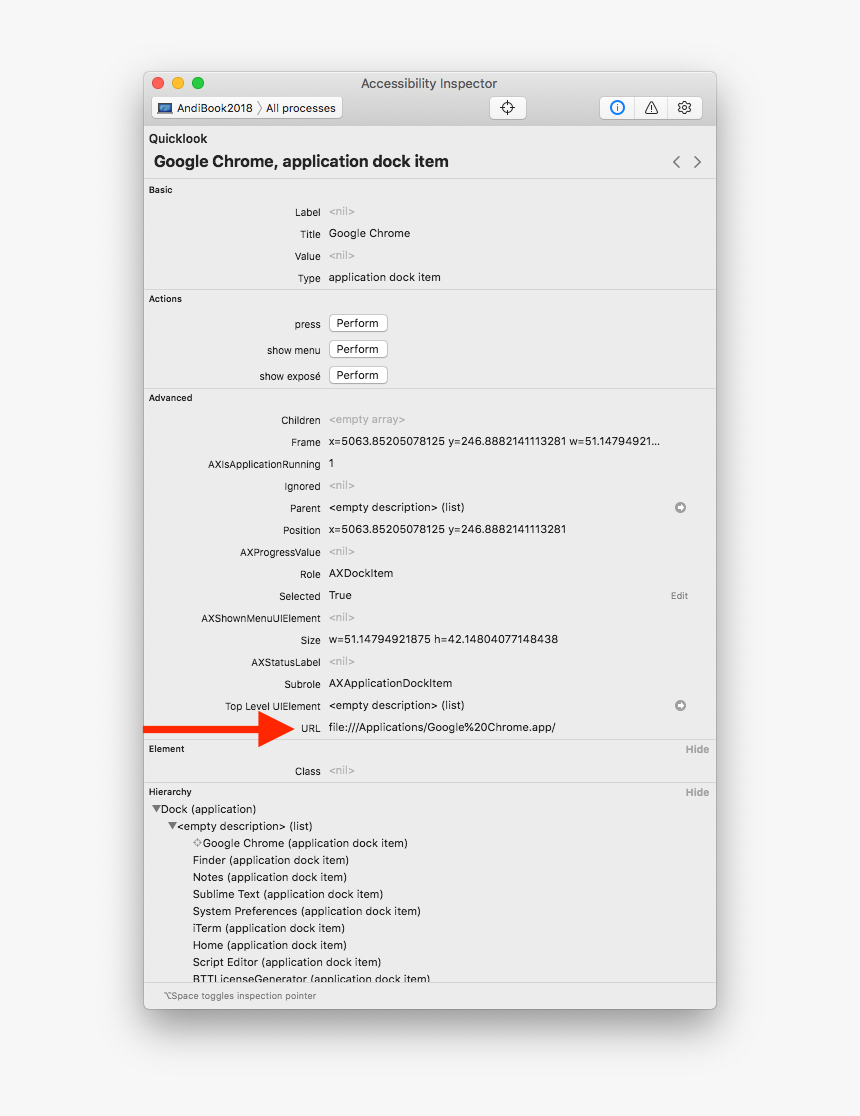The image size is (860, 1116).
Task: Click the Type value application dock item
Action: point(384,278)
